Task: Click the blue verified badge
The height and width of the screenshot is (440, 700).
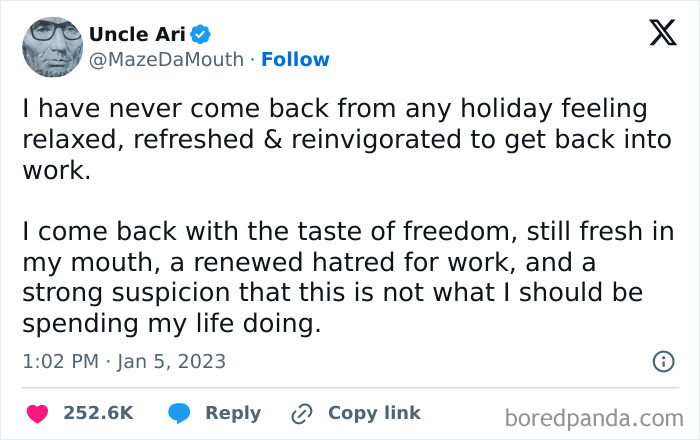Action: [x=200, y=34]
